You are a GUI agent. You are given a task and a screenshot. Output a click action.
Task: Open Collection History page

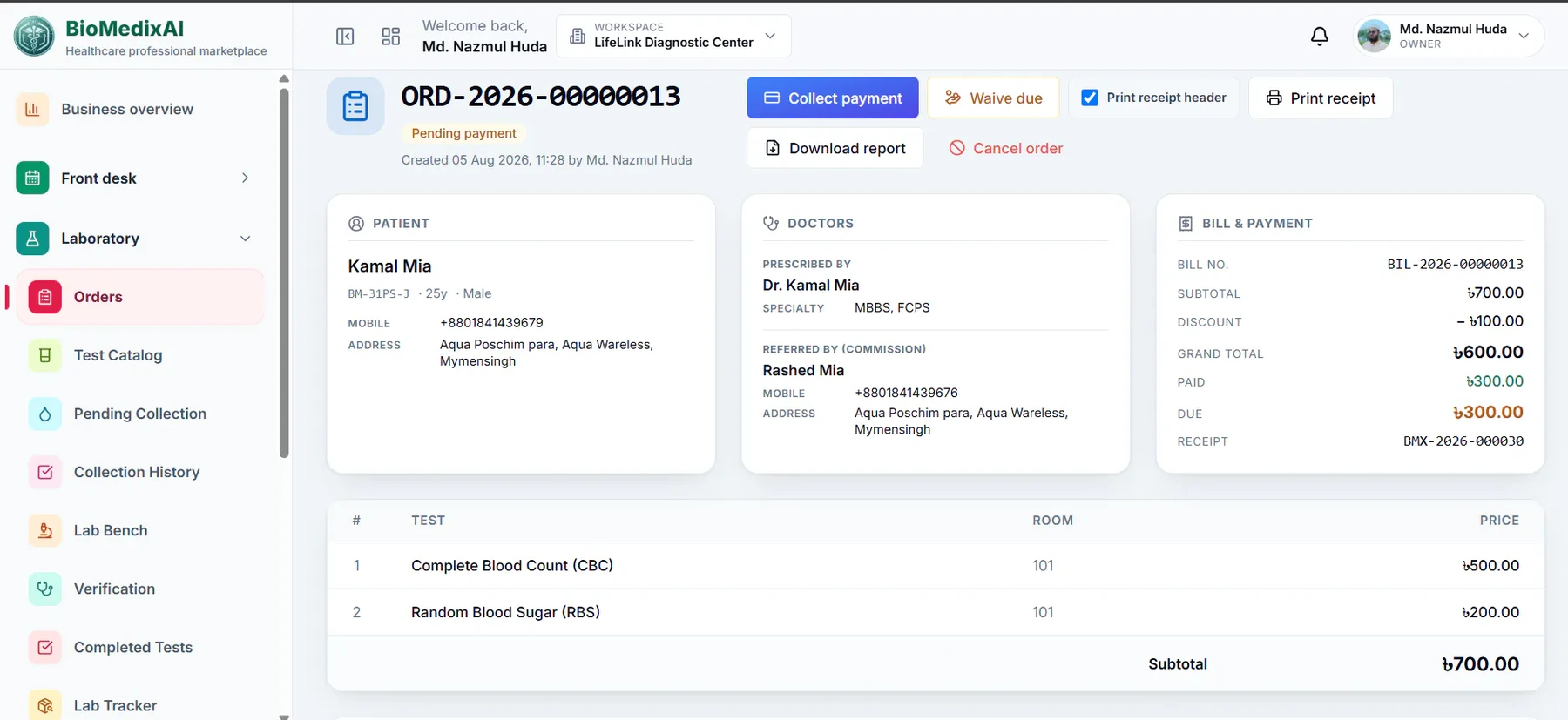coord(139,472)
